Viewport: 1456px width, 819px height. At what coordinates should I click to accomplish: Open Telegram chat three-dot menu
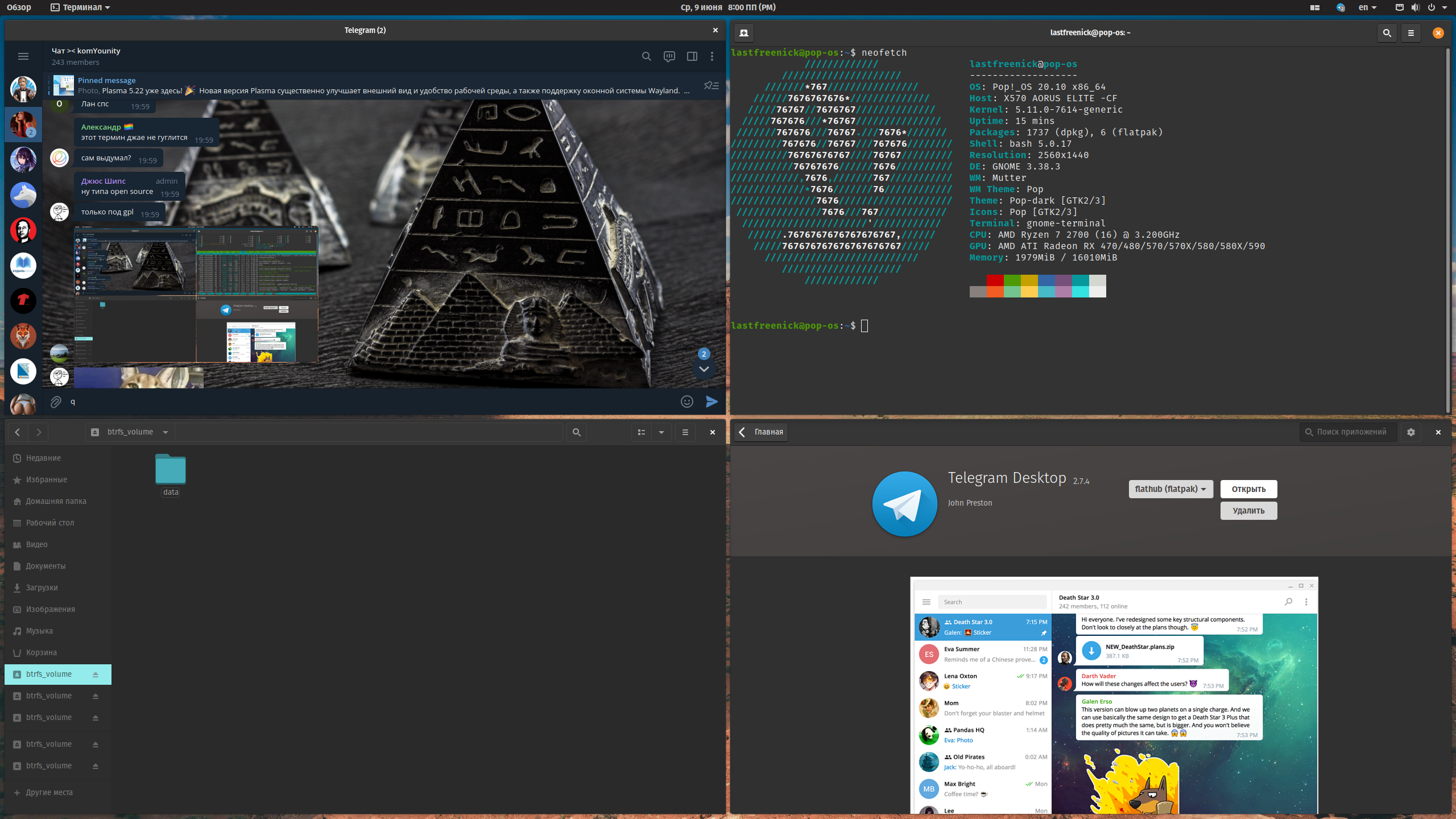pos(712,56)
